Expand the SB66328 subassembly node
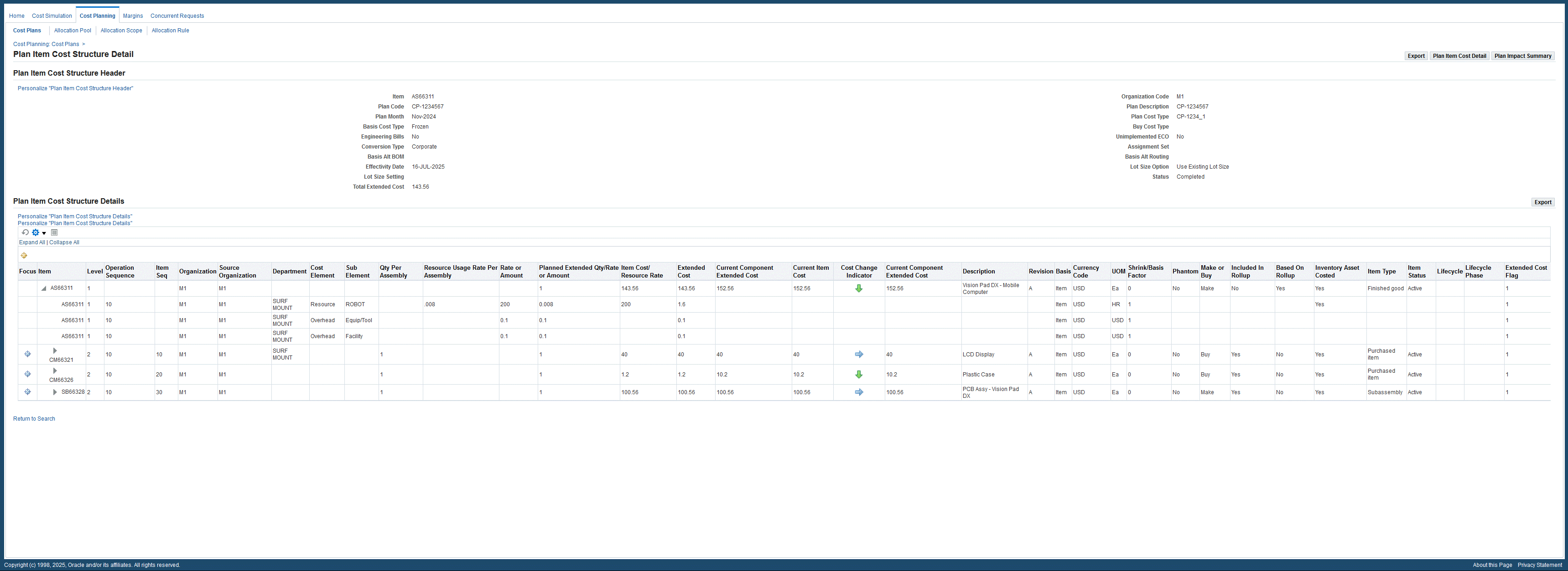1568x571 pixels. coord(55,392)
